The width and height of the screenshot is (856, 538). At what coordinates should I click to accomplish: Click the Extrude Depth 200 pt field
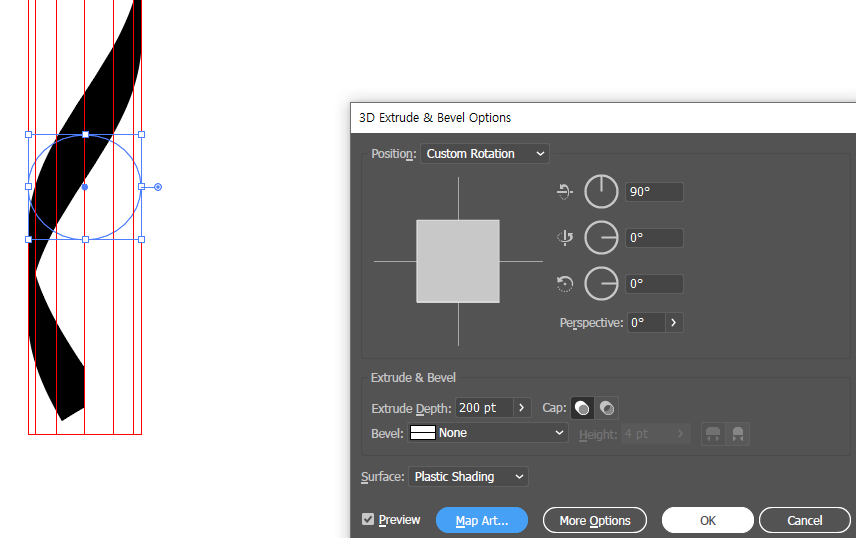coord(484,408)
